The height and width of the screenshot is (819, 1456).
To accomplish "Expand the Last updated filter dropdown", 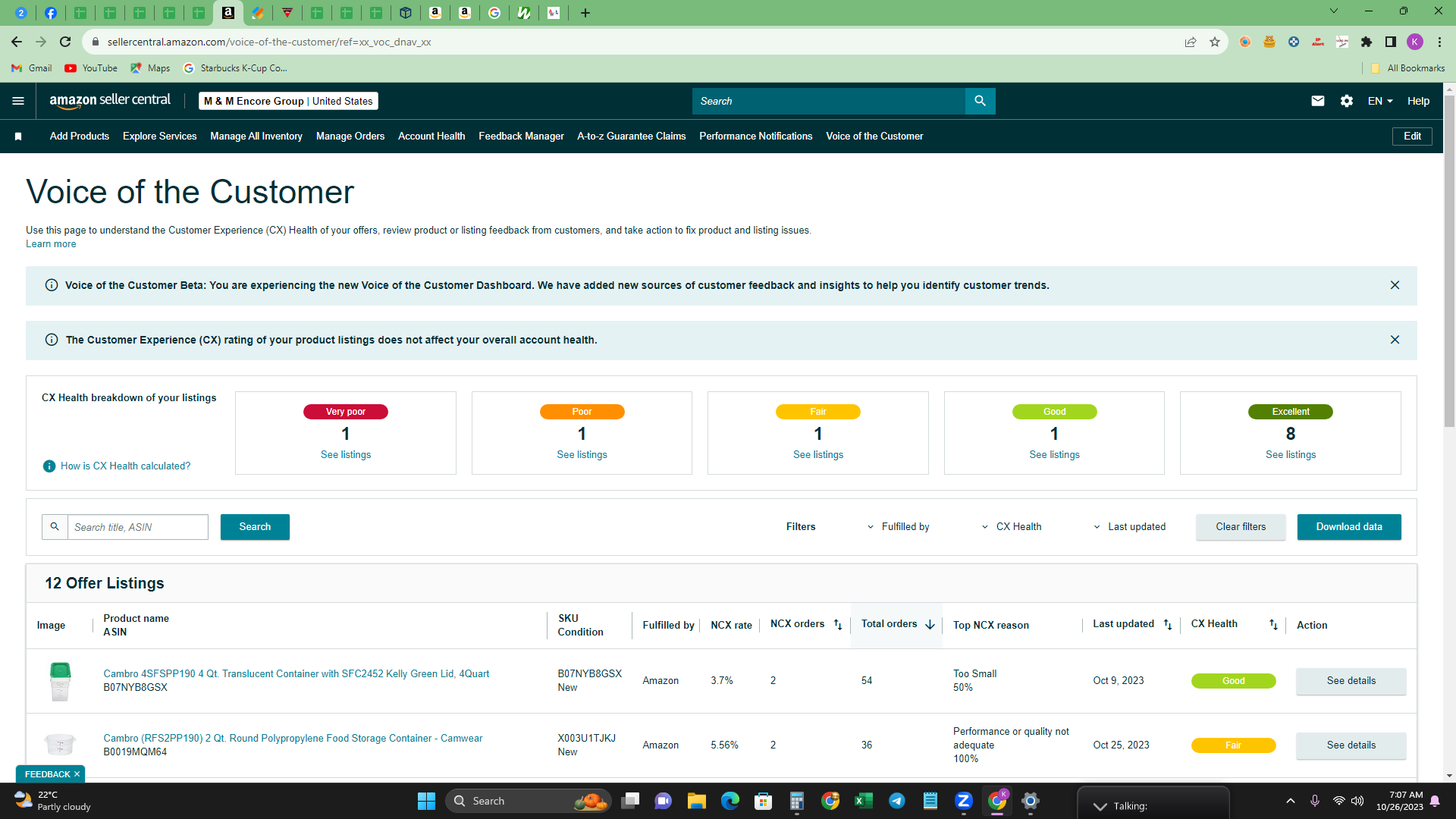I will 1129,527.
